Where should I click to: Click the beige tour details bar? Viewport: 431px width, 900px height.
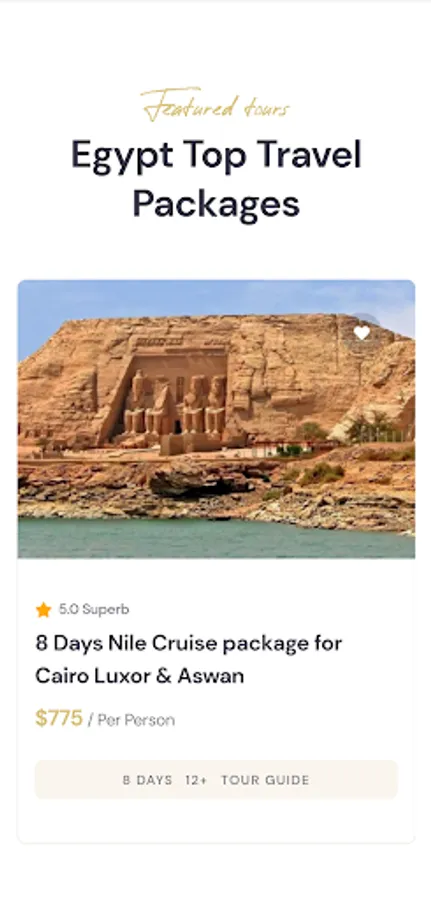click(x=216, y=779)
